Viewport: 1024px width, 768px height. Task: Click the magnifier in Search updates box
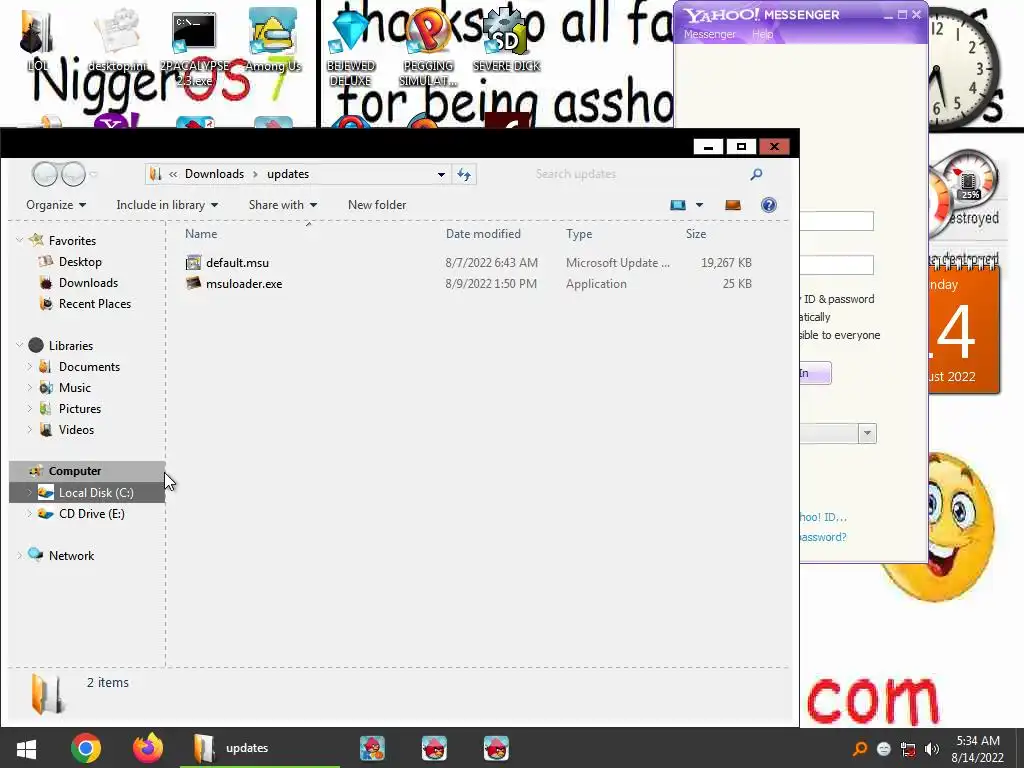point(756,174)
